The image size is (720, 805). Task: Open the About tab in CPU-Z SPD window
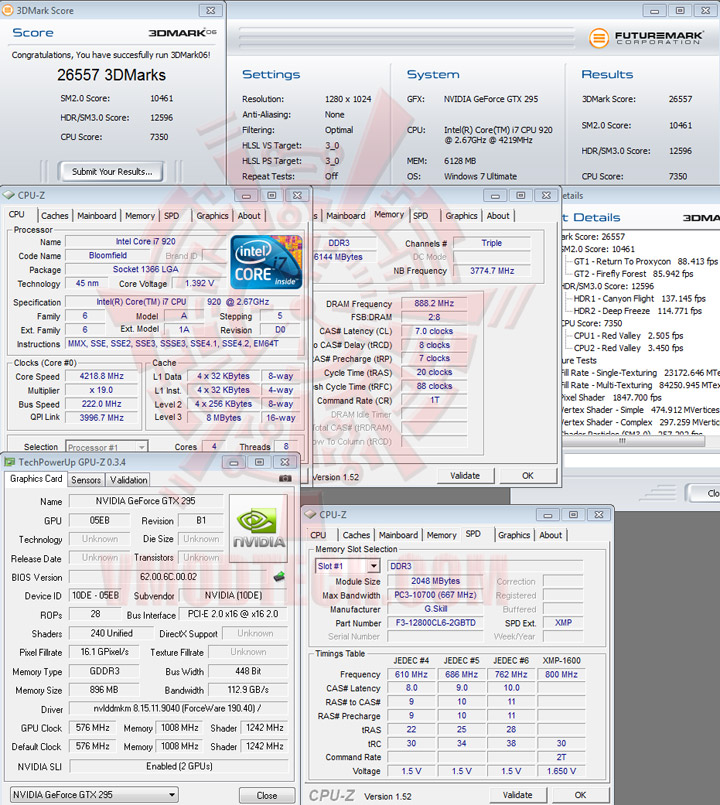(x=551, y=535)
